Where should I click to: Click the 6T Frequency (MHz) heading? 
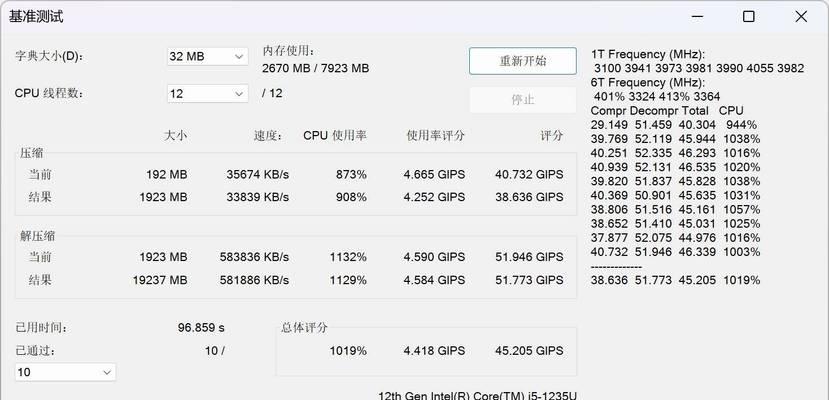tap(648, 82)
